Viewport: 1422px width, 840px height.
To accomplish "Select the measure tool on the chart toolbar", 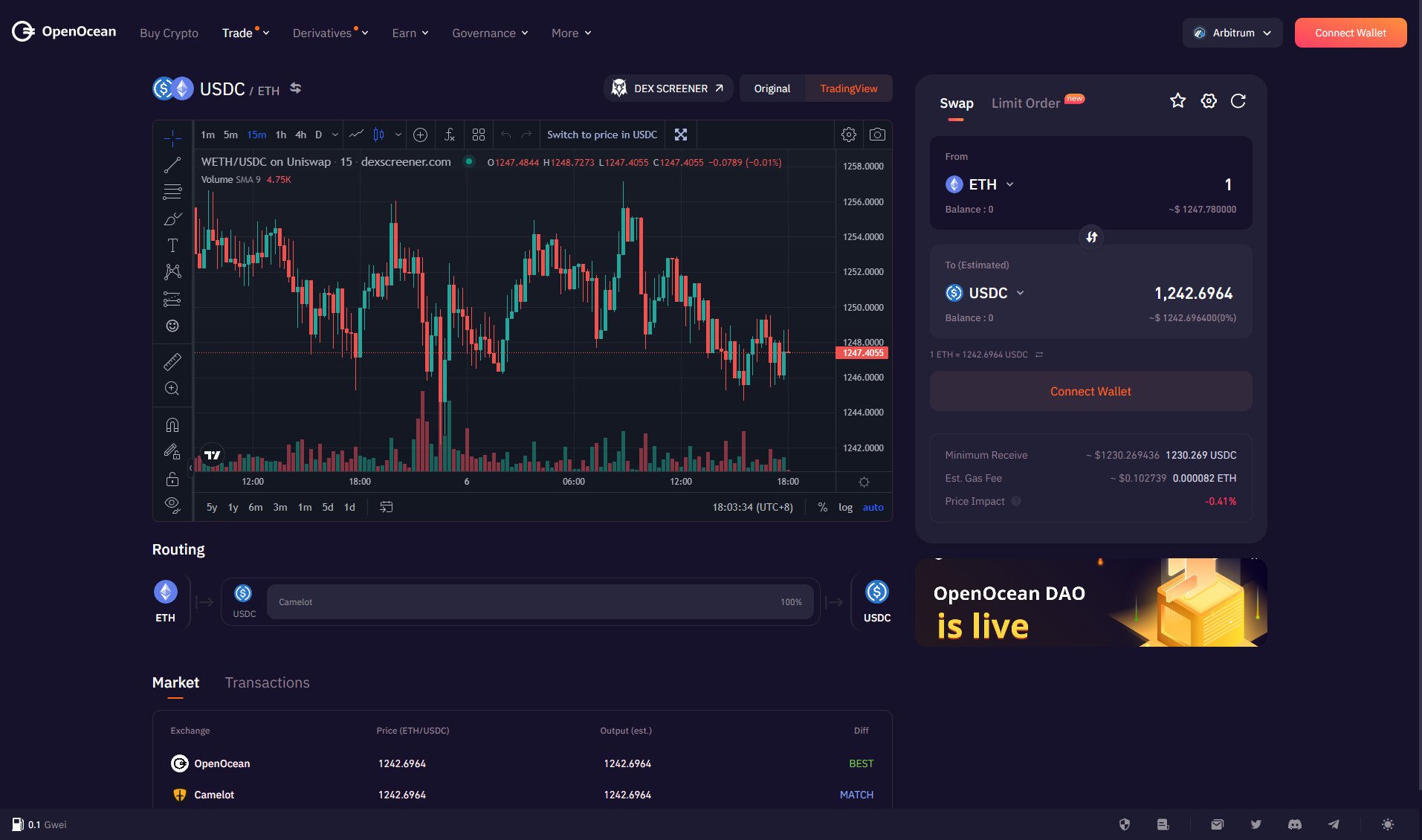I will pyautogui.click(x=172, y=361).
